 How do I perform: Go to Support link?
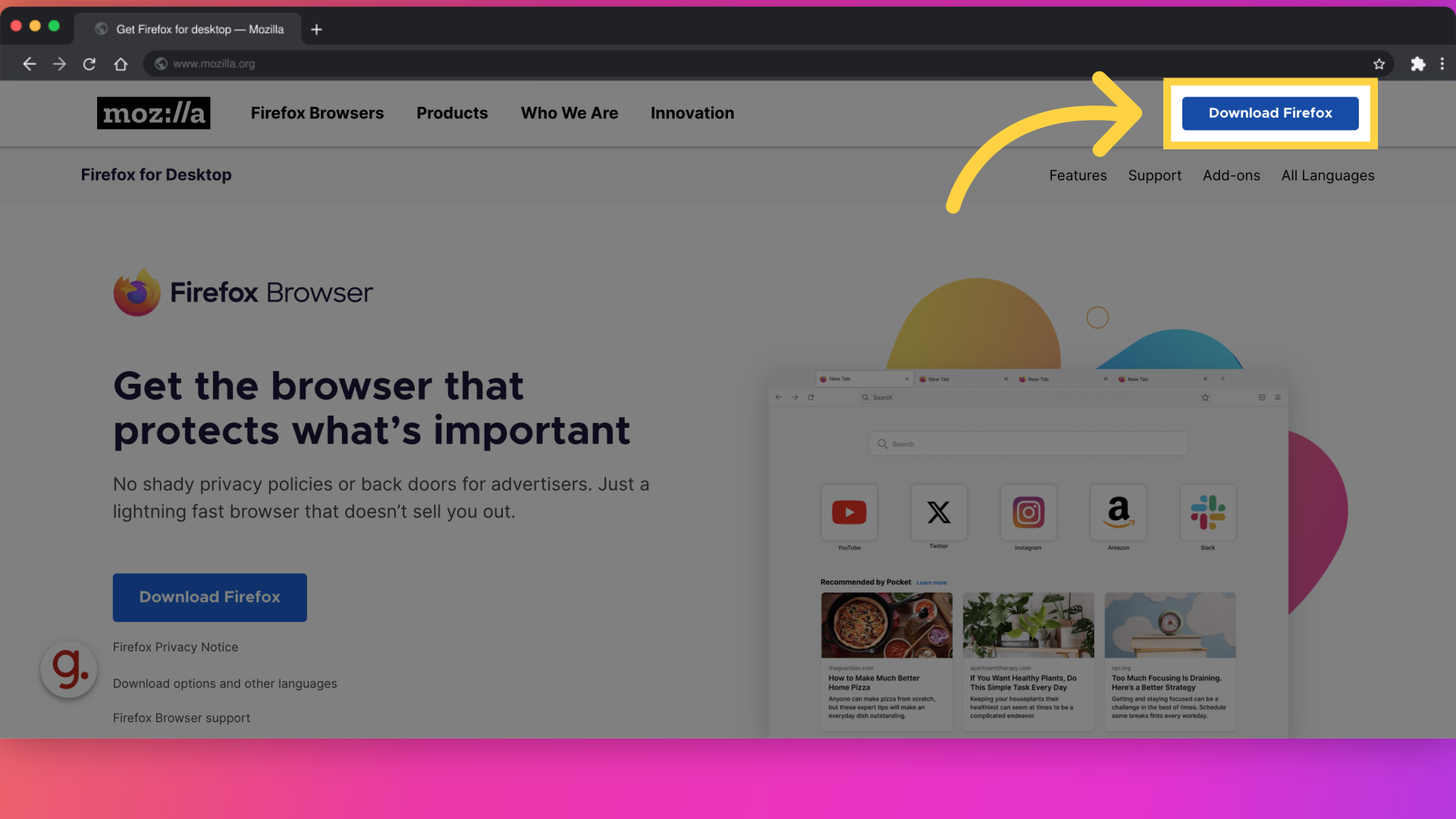pos(1155,176)
